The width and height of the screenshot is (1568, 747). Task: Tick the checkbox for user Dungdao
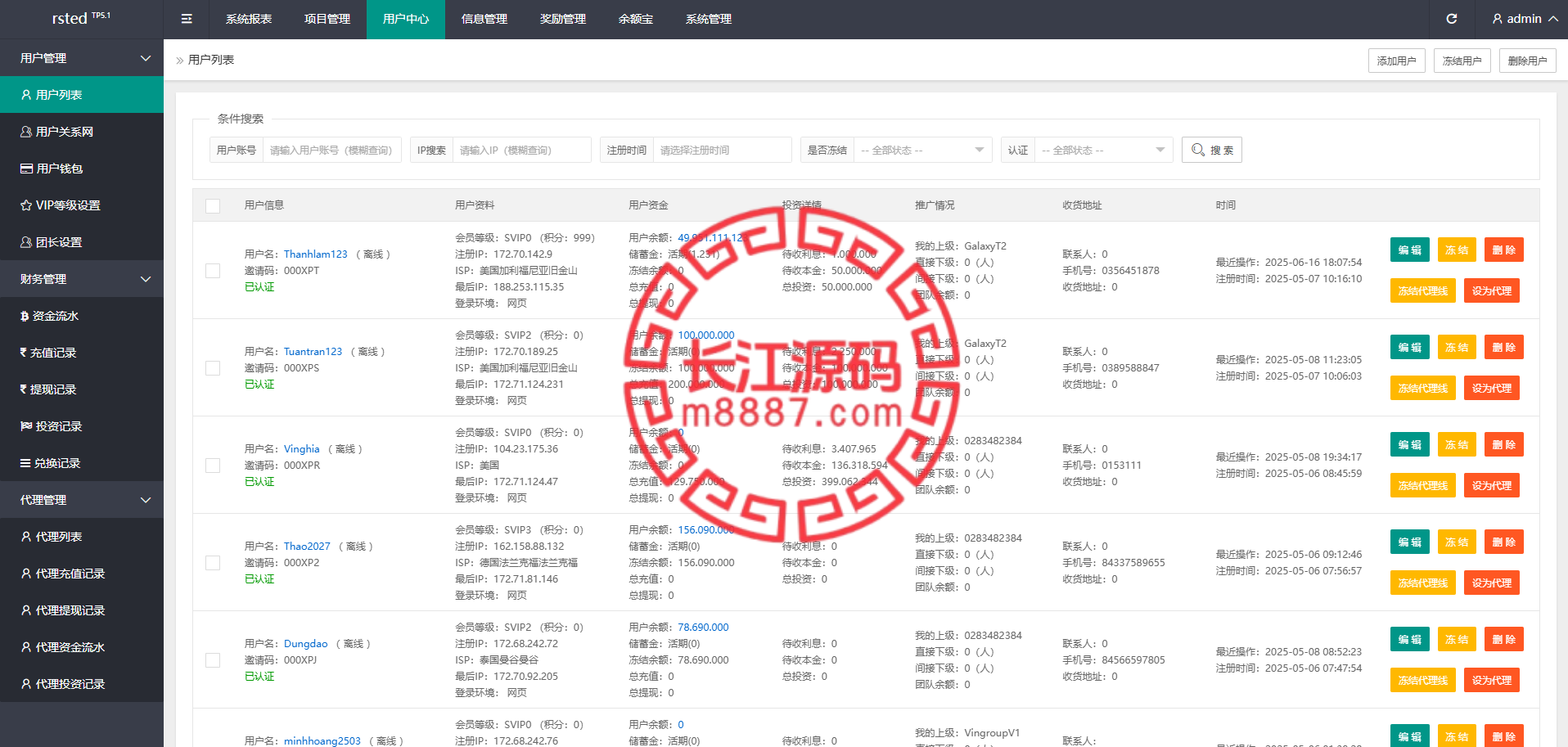click(x=213, y=660)
